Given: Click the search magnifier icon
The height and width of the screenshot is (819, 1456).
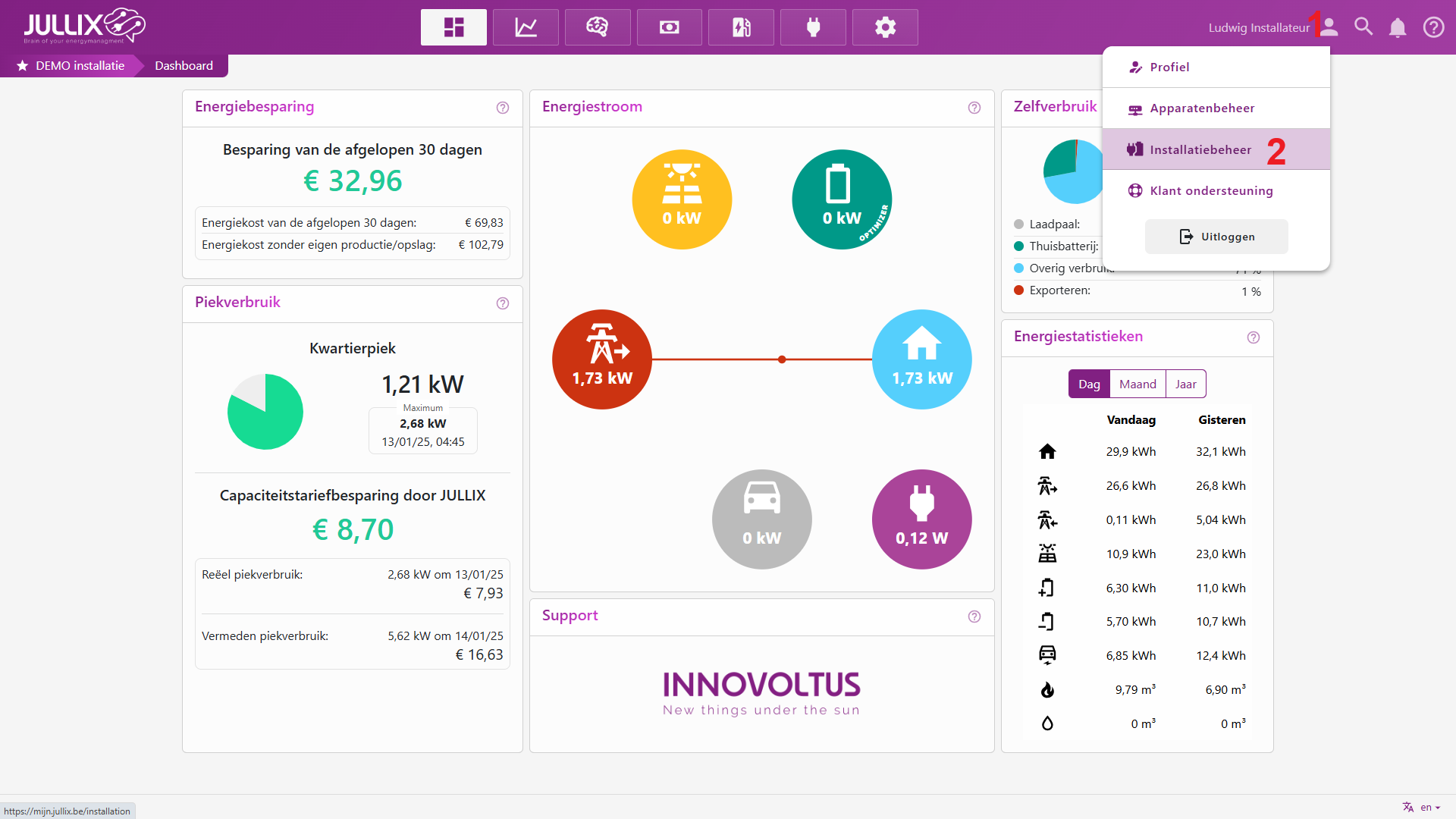Looking at the screenshot, I should tap(1363, 27).
